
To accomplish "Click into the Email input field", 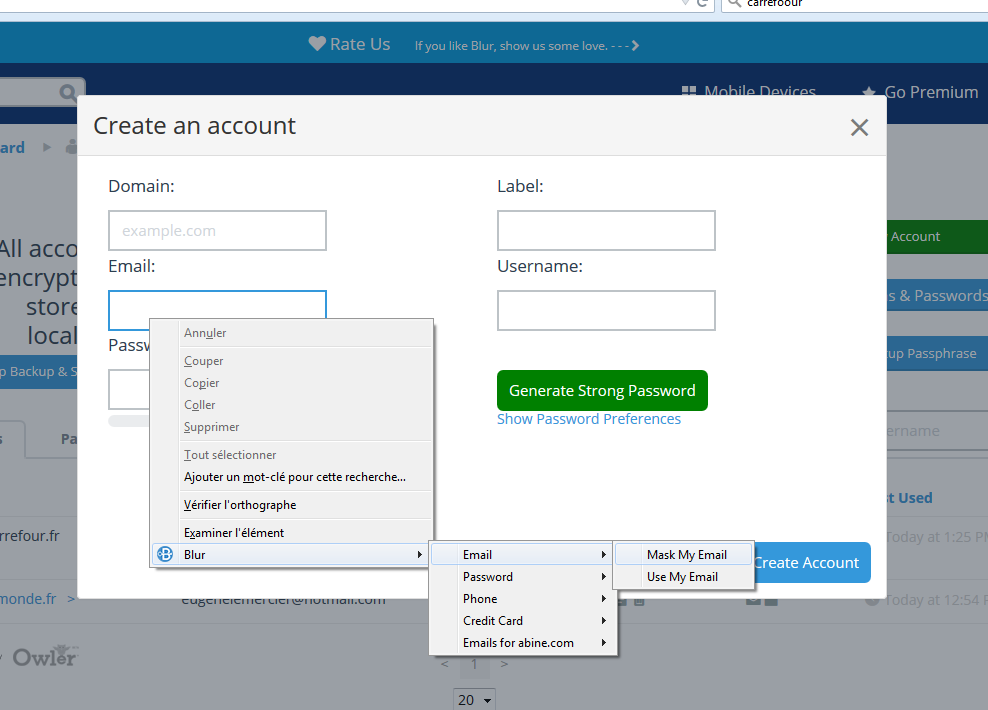I will 217,305.
